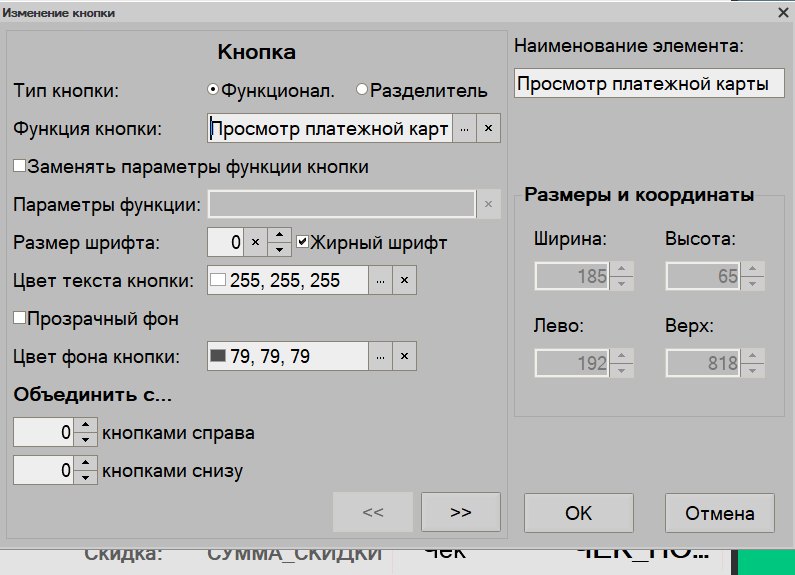Screen dimensions: 795x575
Task: Click the Функция кнопки text field
Action: tap(330, 128)
